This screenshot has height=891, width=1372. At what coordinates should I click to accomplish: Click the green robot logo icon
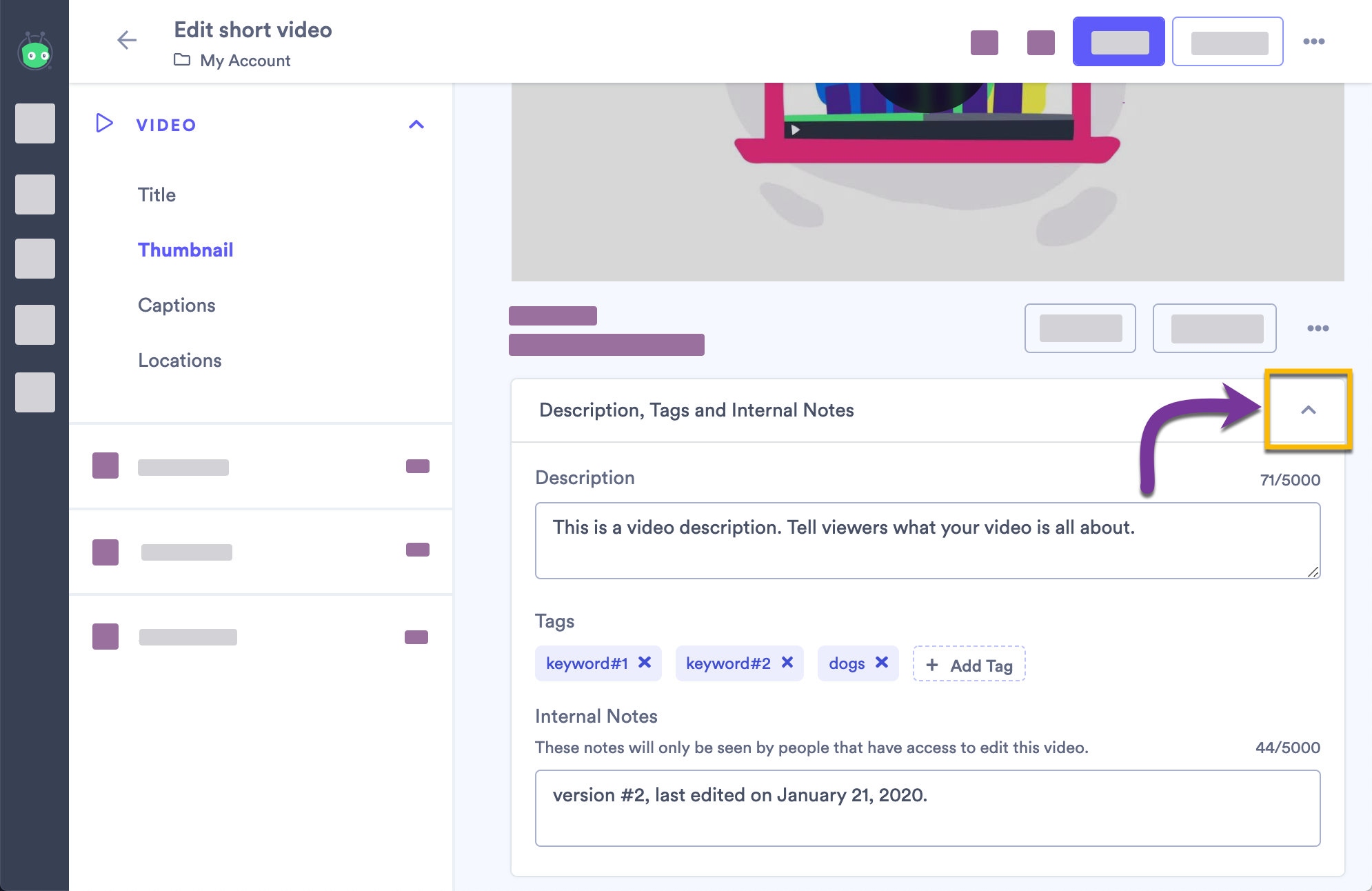coord(35,52)
